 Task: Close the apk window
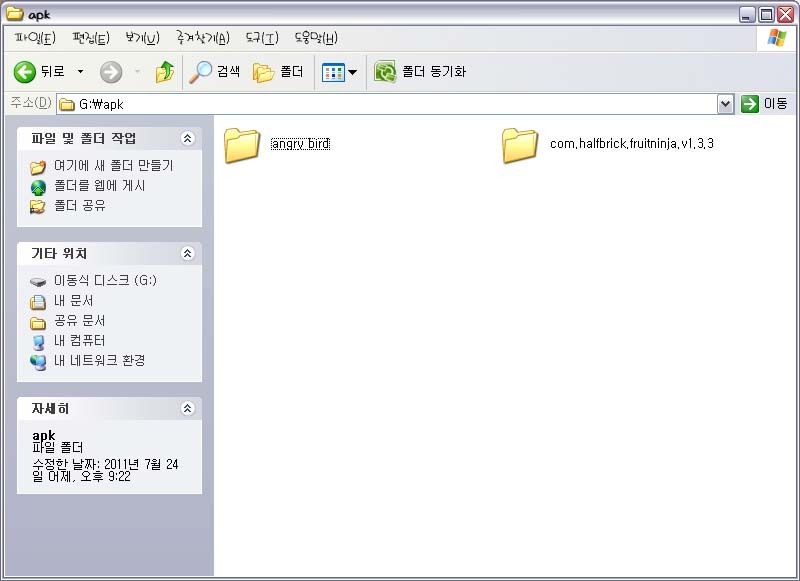[x=785, y=14]
